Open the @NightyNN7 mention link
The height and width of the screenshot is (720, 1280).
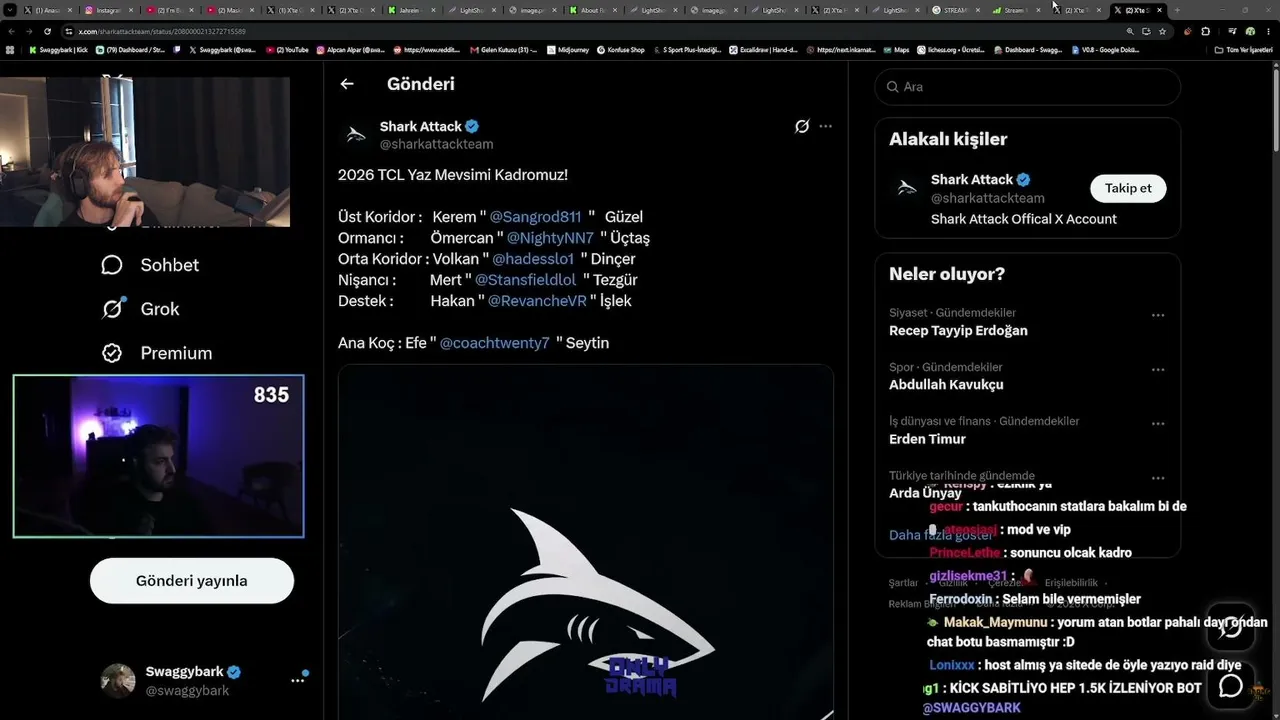[550, 238]
